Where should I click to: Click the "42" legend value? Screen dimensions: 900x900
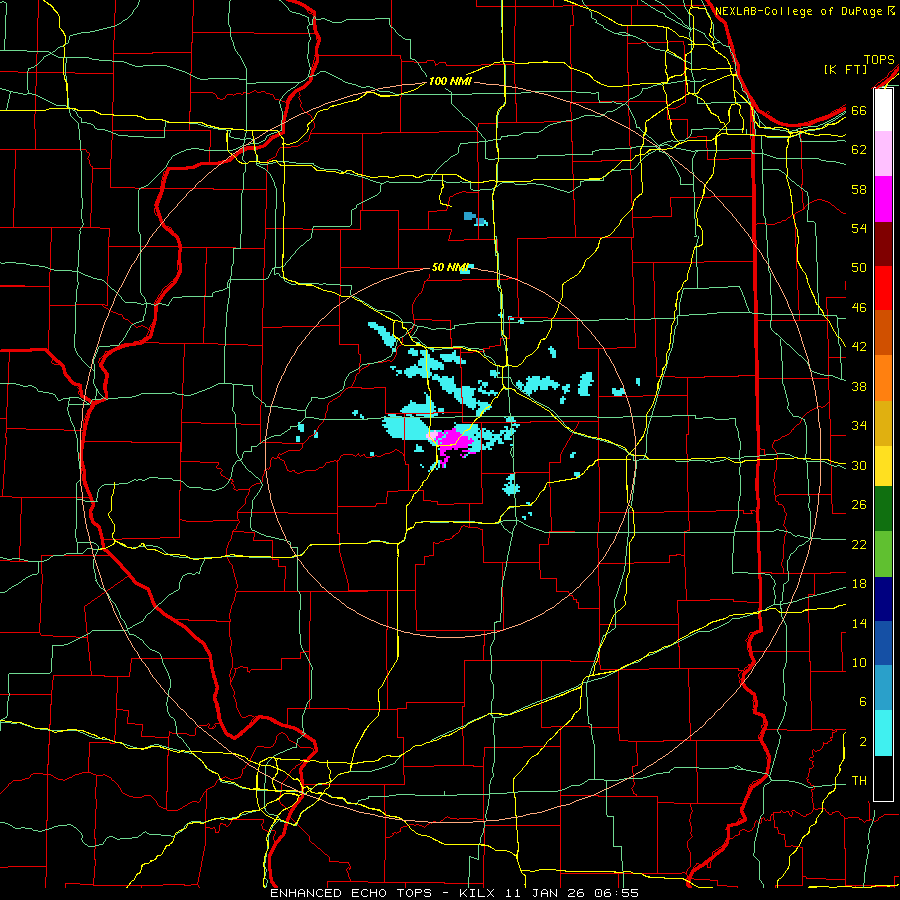click(859, 347)
